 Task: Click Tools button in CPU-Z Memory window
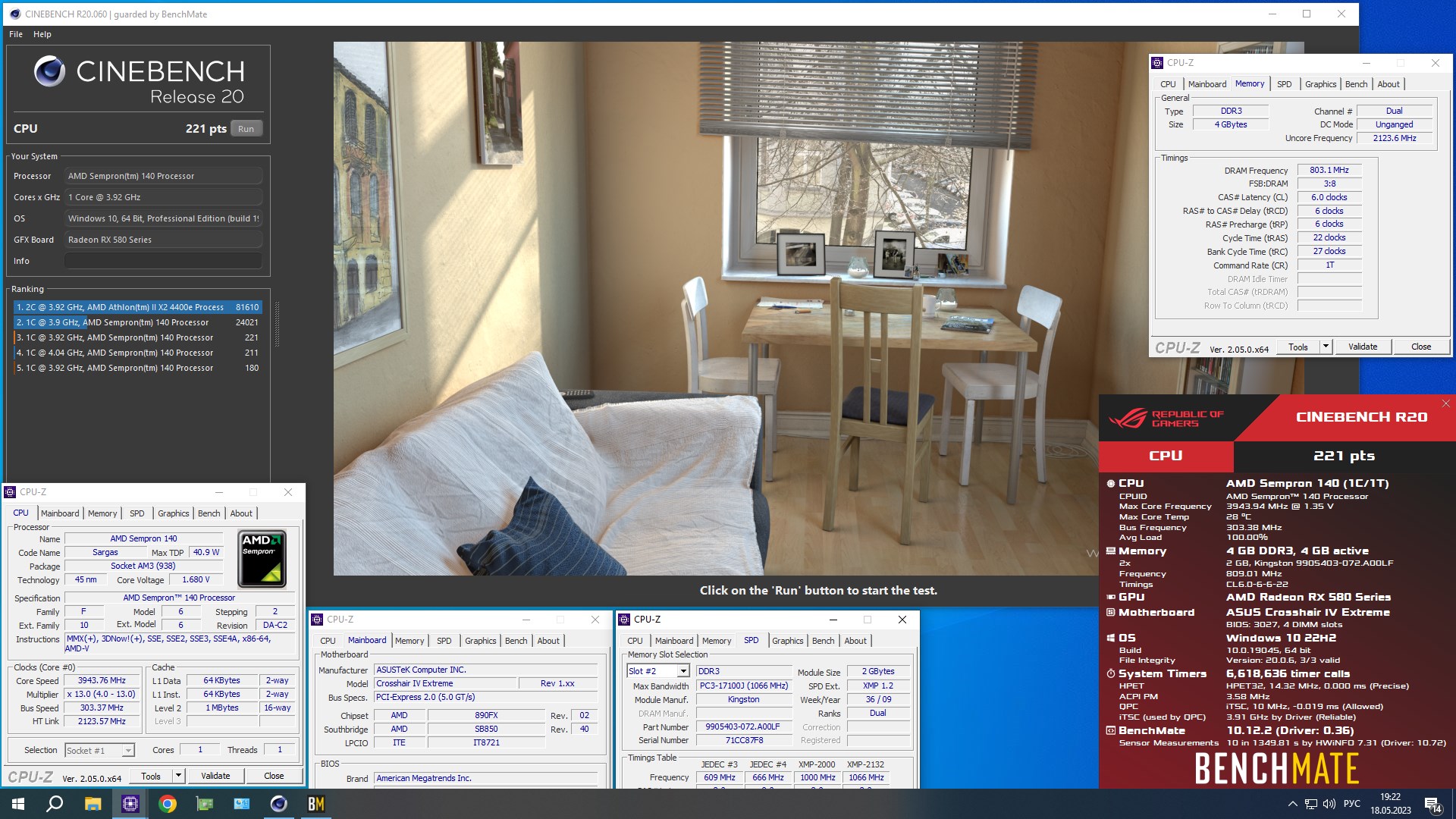(x=1298, y=347)
